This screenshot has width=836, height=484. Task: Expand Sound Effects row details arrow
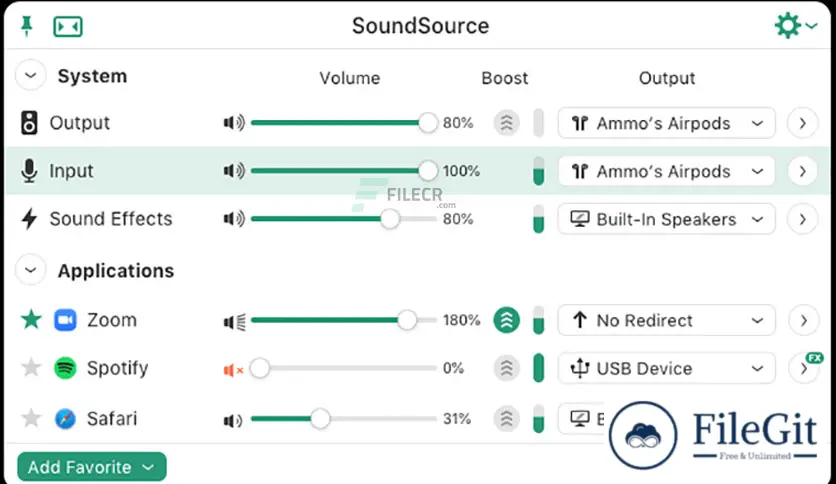[x=802, y=219]
